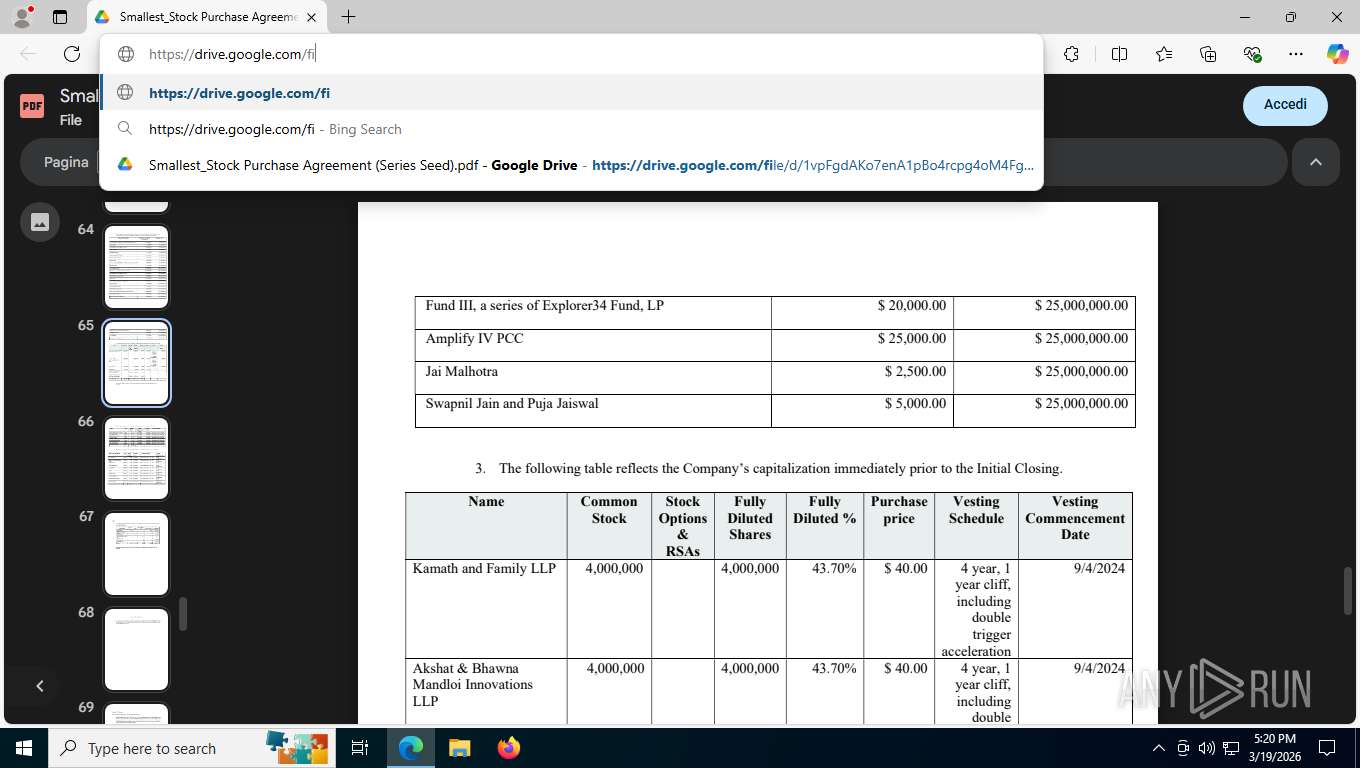The image size is (1360, 768).
Task: Open browser extensions puzzle icon
Action: click(1072, 54)
